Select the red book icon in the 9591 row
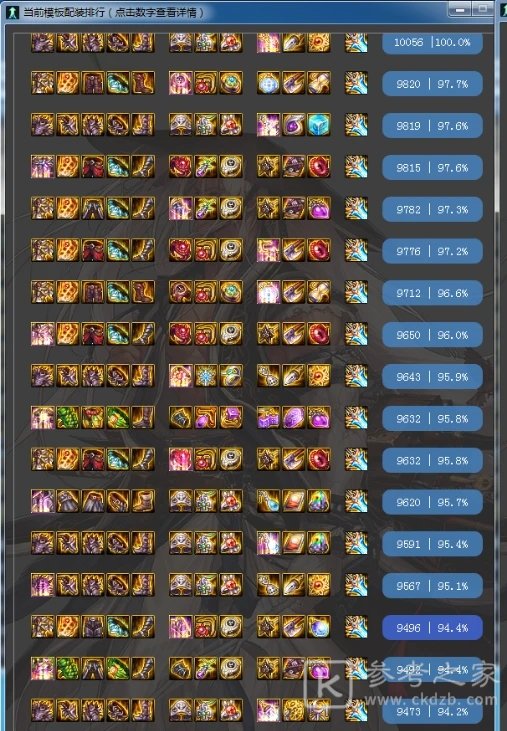 tap(294, 543)
